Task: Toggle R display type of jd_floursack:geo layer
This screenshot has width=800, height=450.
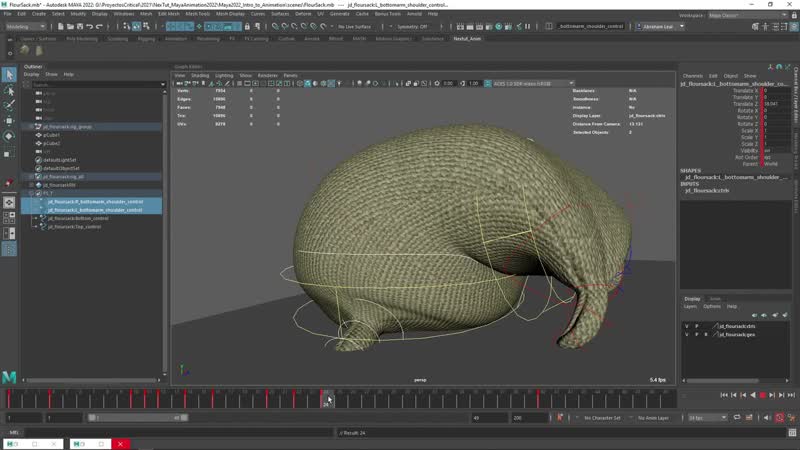Action: [x=706, y=335]
